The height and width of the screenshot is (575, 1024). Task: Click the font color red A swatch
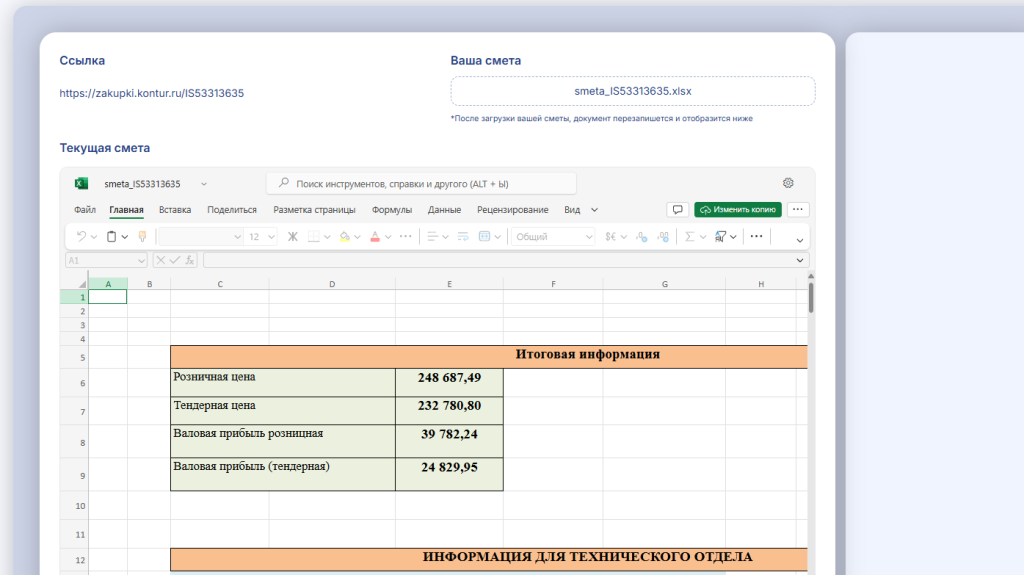(375, 237)
